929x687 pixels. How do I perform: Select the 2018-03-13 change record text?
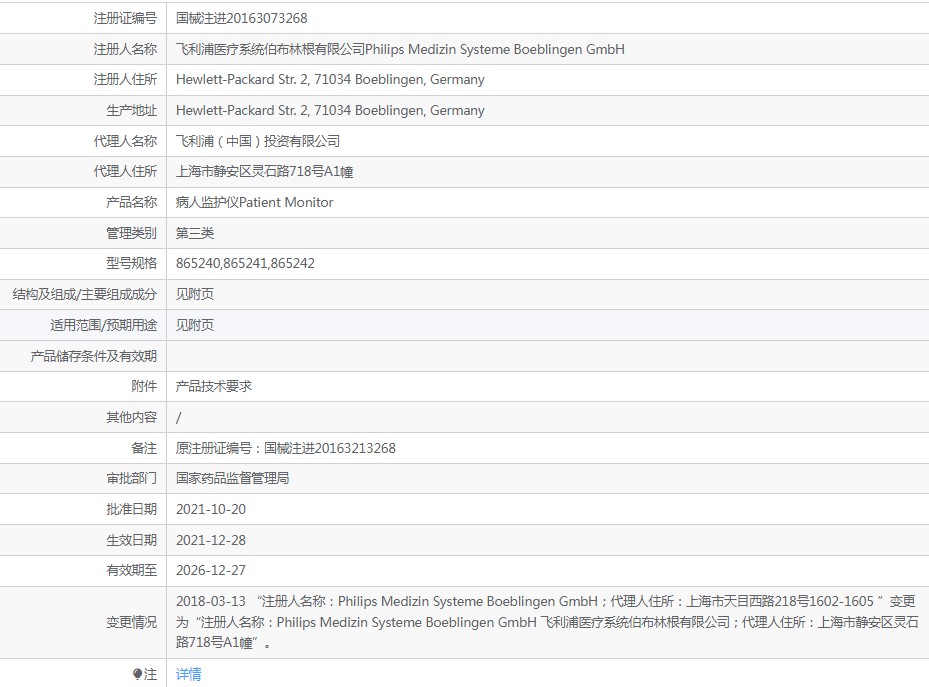click(547, 622)
